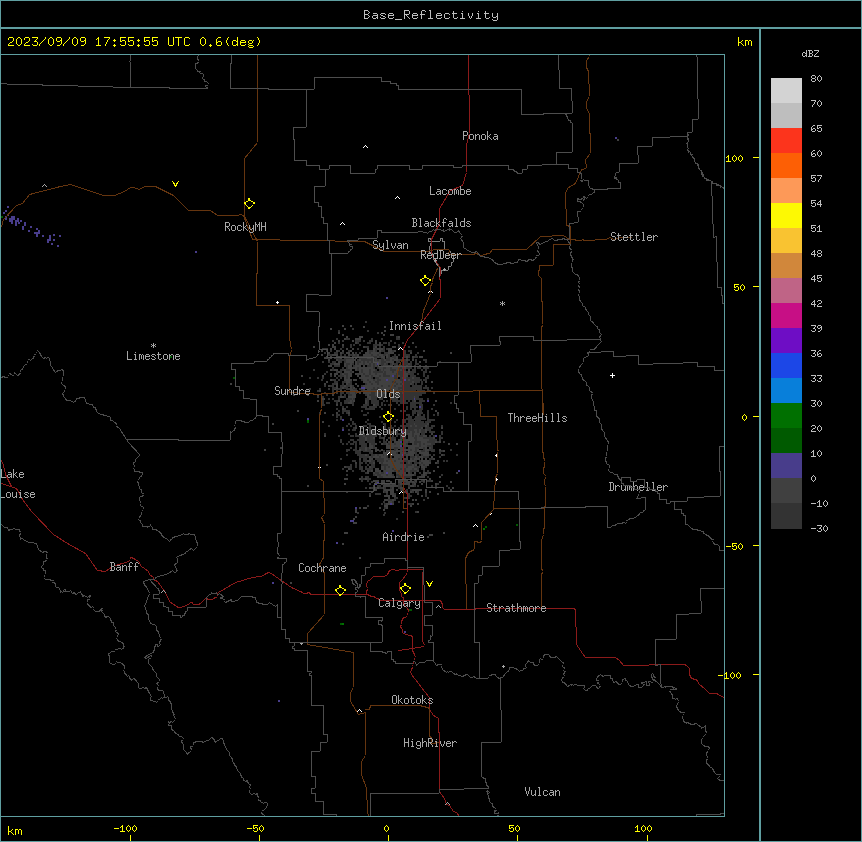Click the Sylvan label
Screen dimensions: 862x842
390,245
